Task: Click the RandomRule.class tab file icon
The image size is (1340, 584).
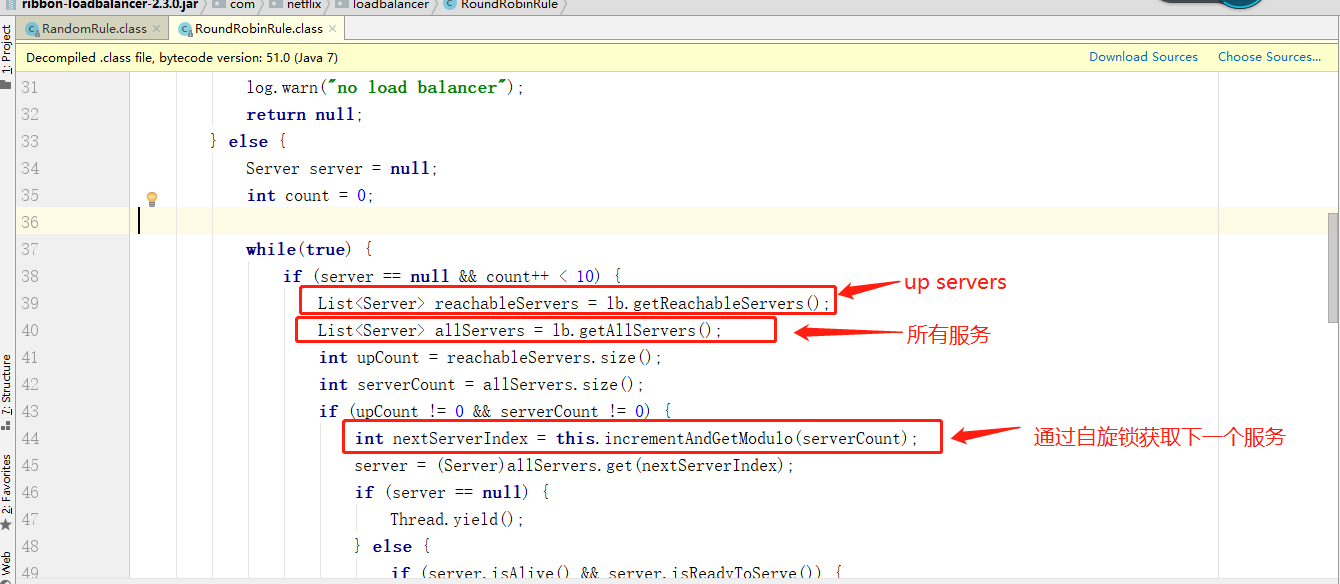Action: (x=32, y=29)
